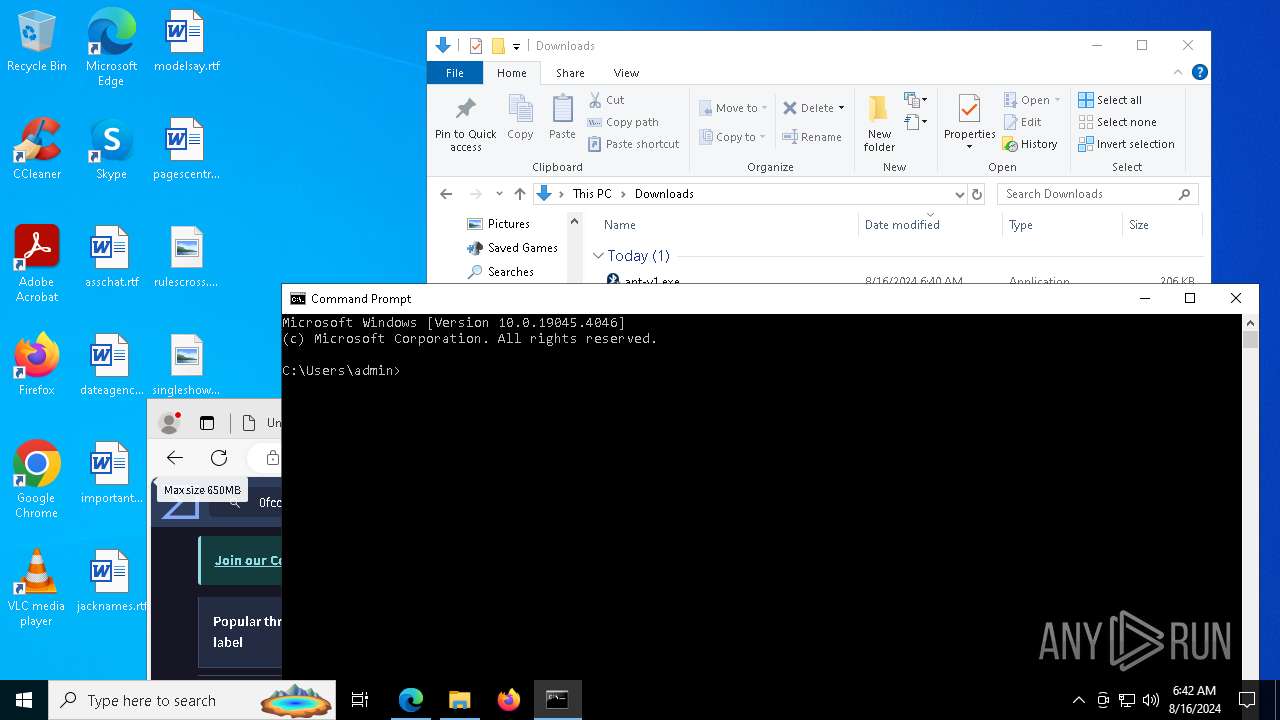This screenshot has height=720, width=1280.
Task: Click Edit in the Open group
Action: [1022, 122]
